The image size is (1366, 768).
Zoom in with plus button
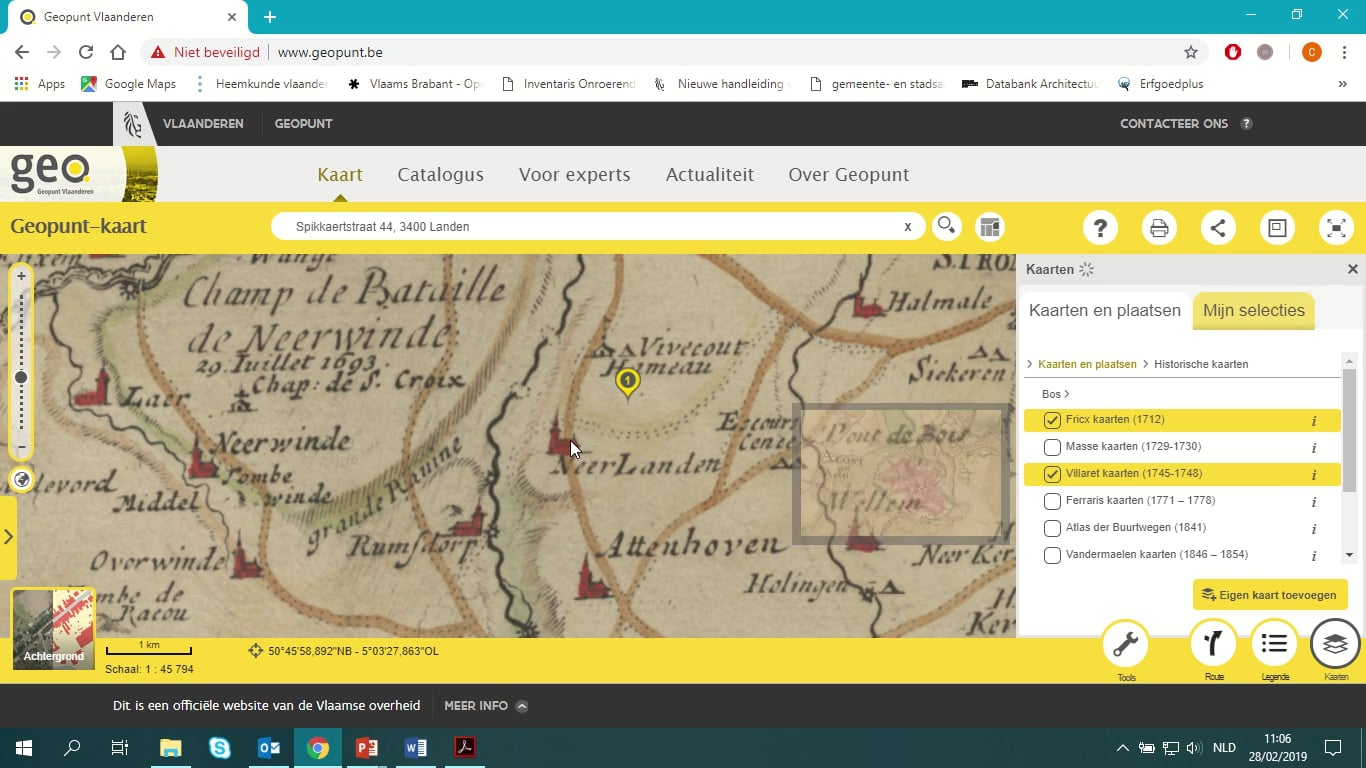tap(21, 276)
